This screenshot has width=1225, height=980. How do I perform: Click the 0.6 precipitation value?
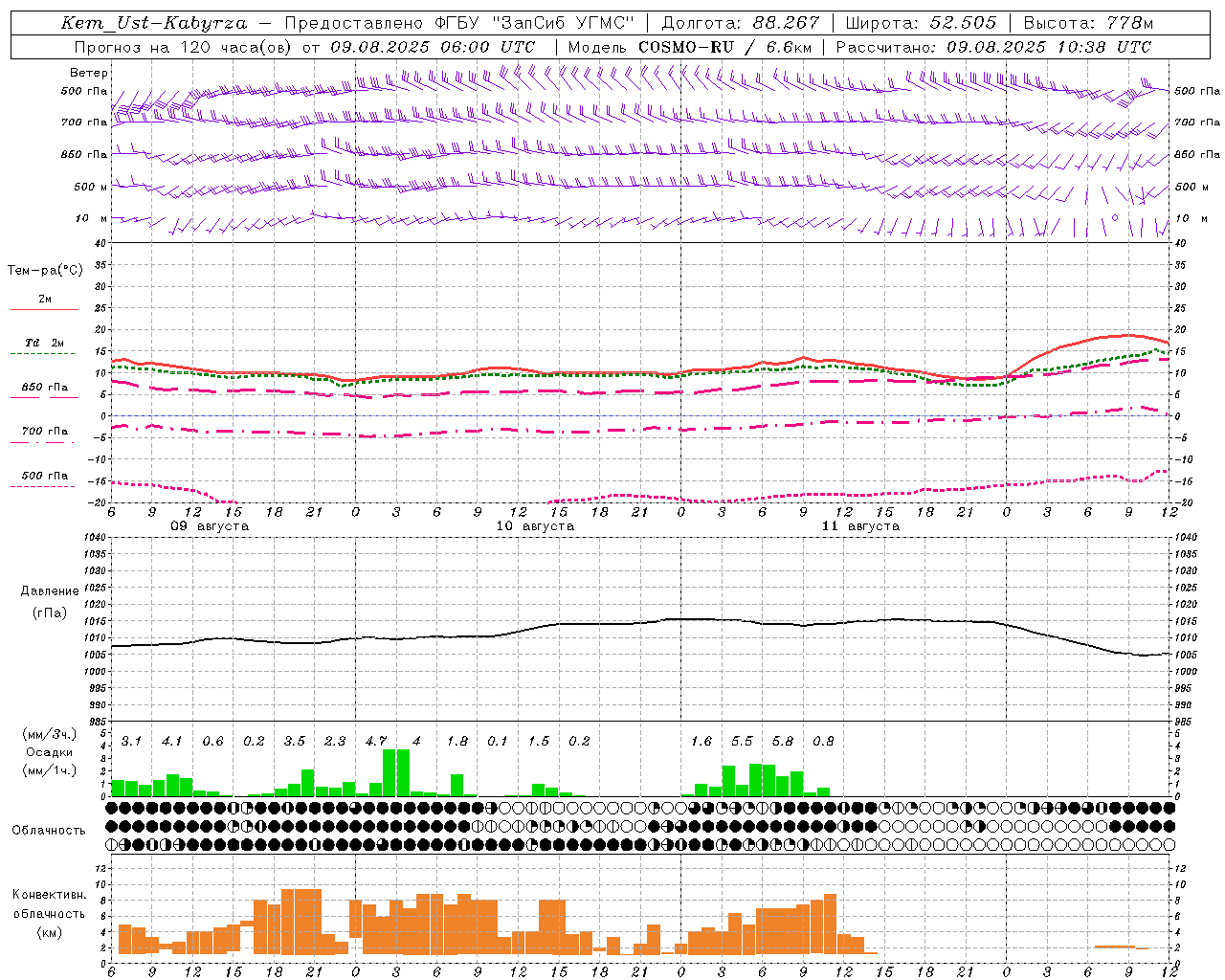[212, 742]
